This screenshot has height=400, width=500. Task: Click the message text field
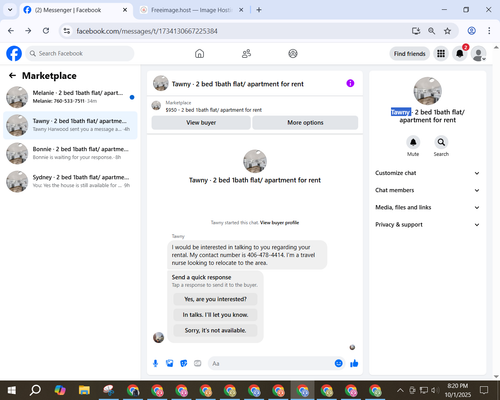[272, 363]
